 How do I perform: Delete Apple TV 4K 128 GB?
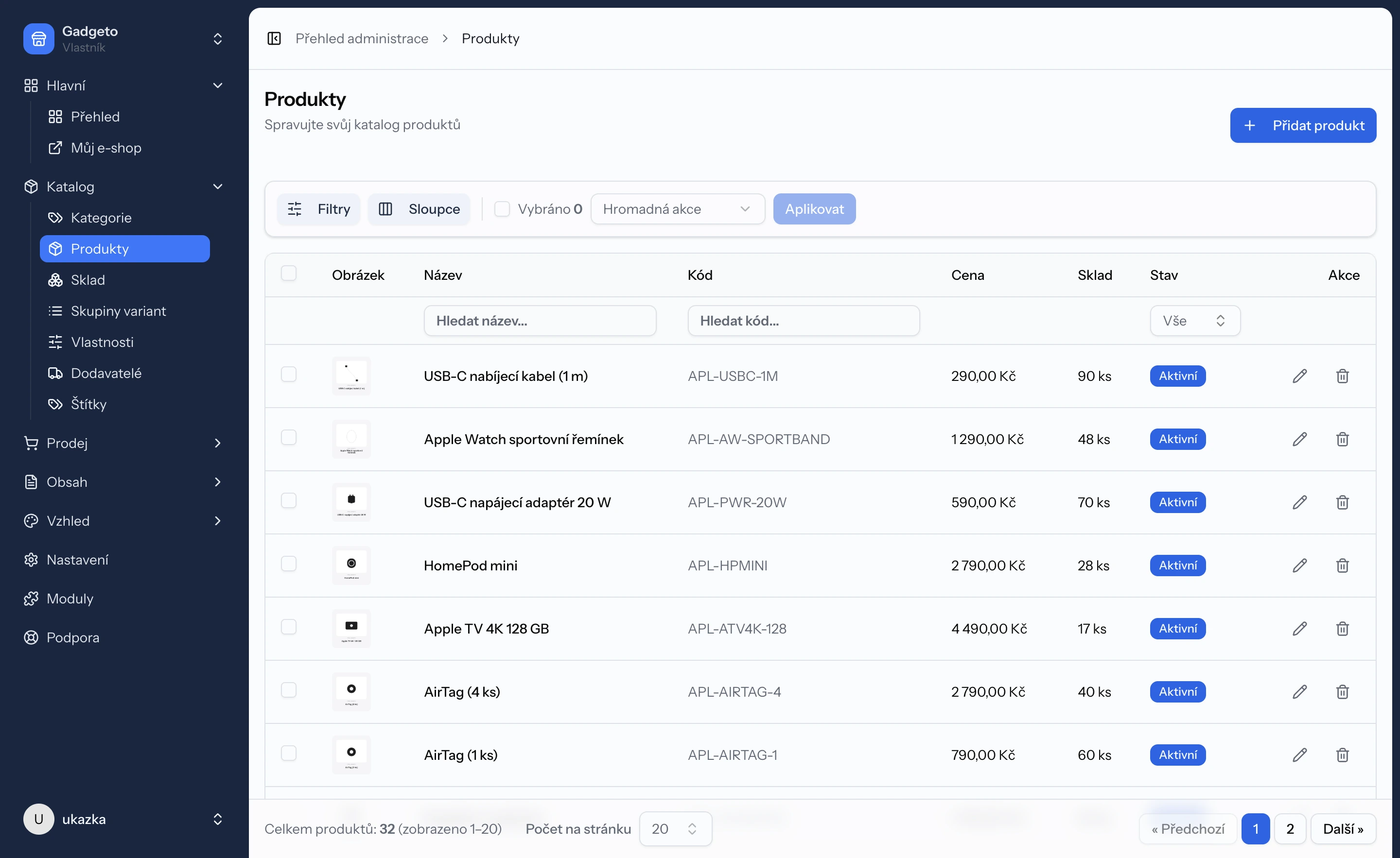pos(1342,629)
